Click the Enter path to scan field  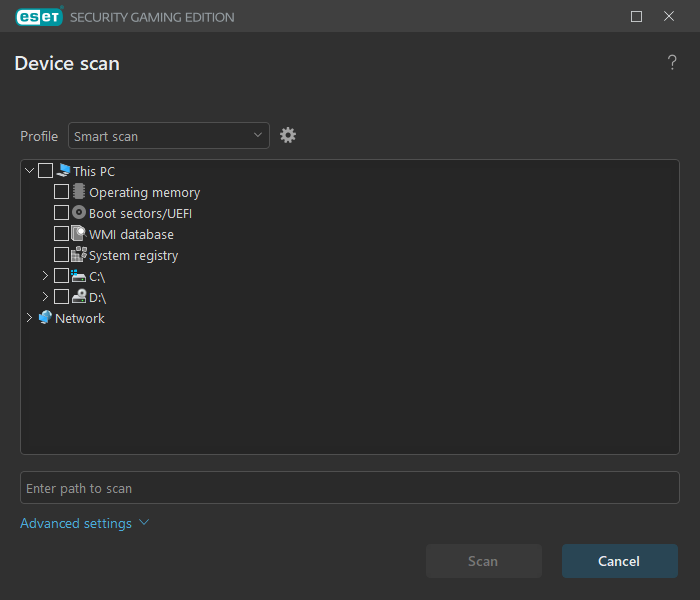point(350,488)
